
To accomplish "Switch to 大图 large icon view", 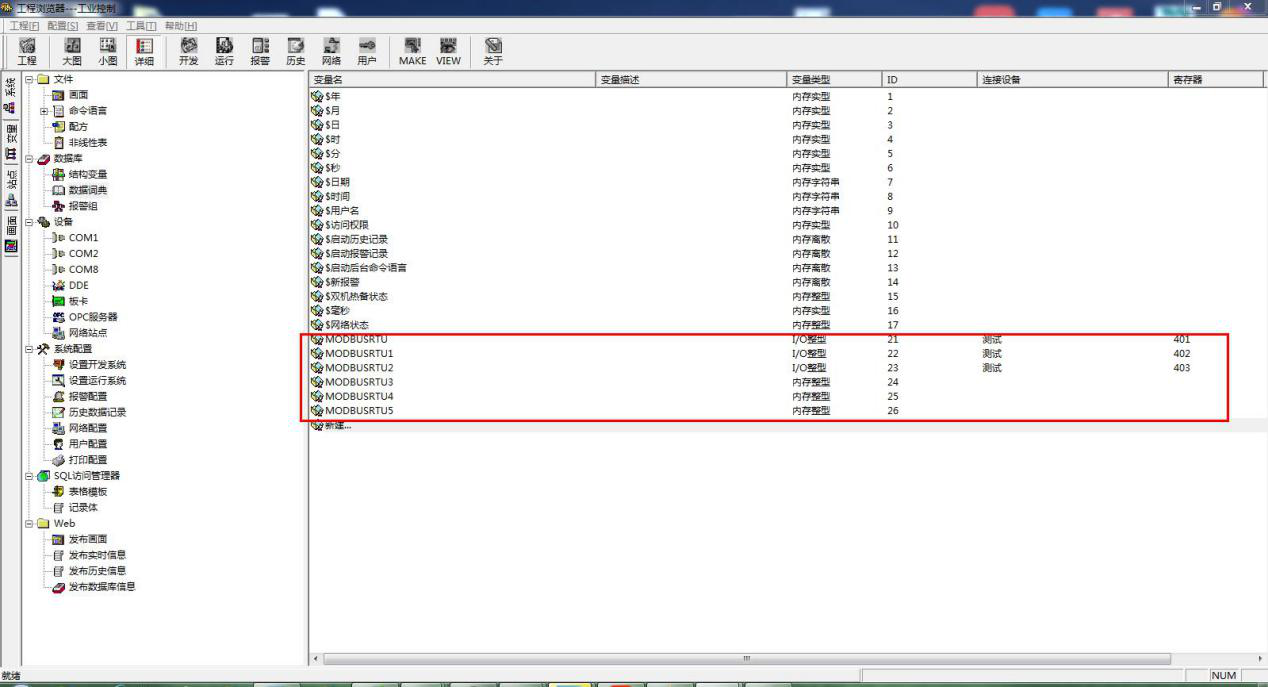I will pos(72,51).
